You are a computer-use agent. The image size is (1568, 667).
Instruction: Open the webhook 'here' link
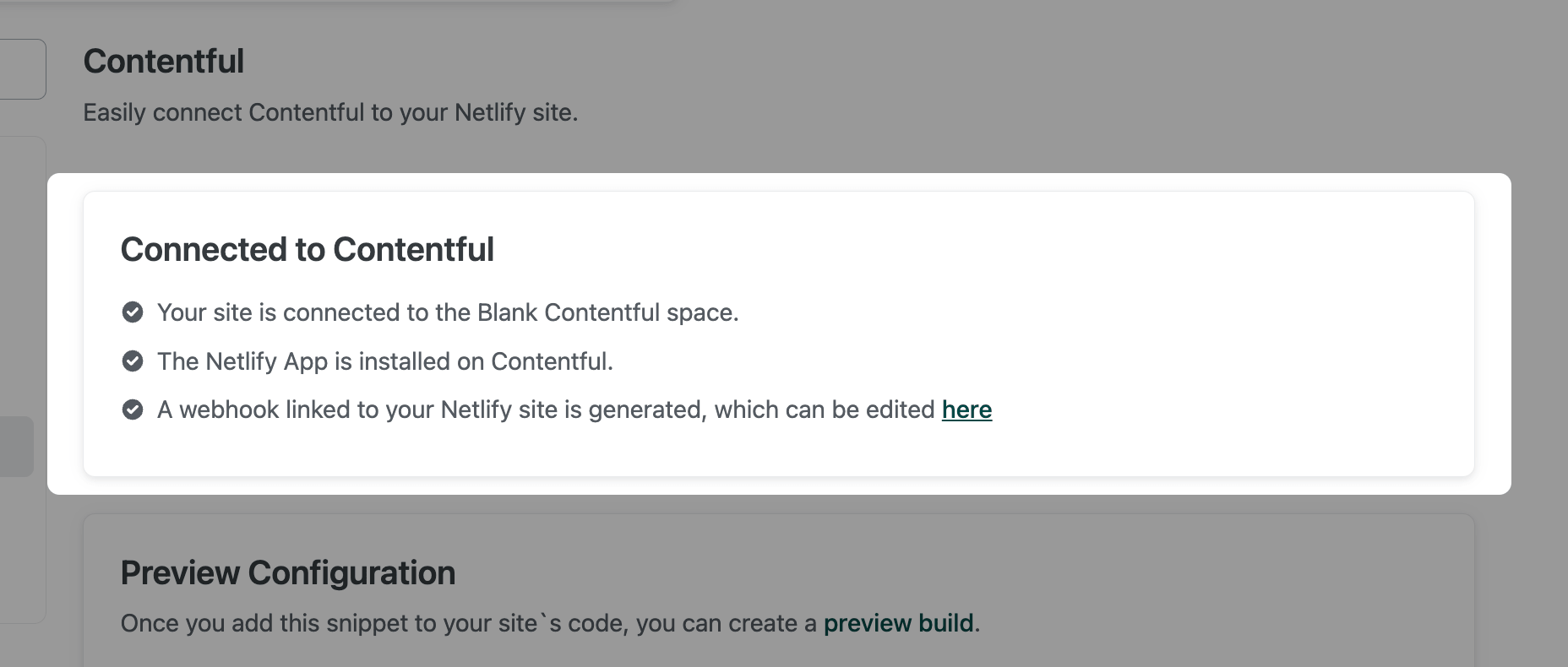pyautogui.click(x=966, y=409)
